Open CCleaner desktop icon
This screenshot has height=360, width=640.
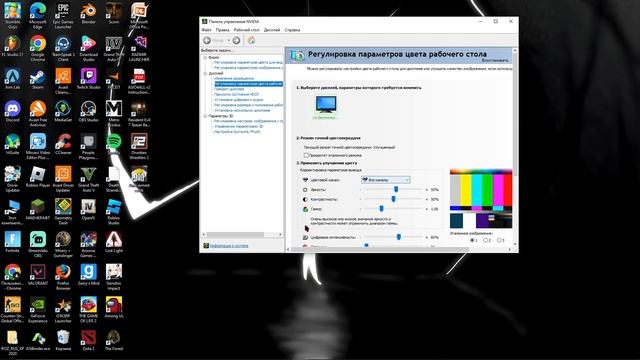click(x=63, y=144)
